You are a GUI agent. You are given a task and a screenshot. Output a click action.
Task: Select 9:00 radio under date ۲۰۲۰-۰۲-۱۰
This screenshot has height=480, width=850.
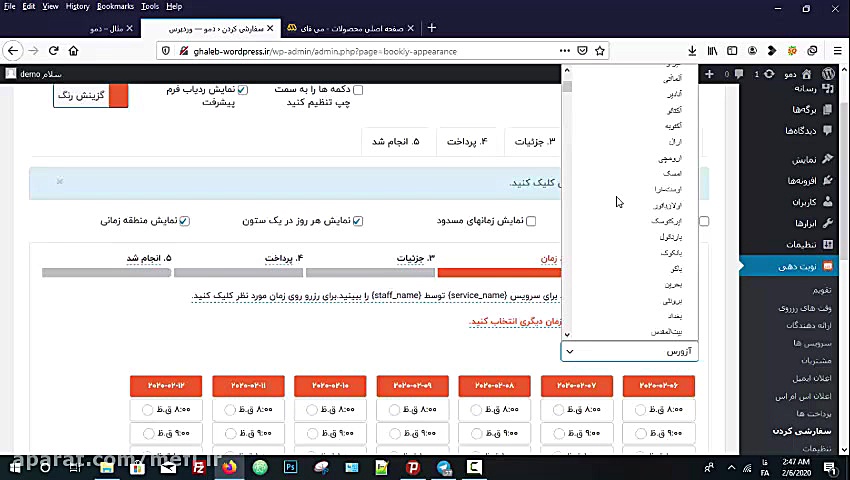tap(312, 433)
